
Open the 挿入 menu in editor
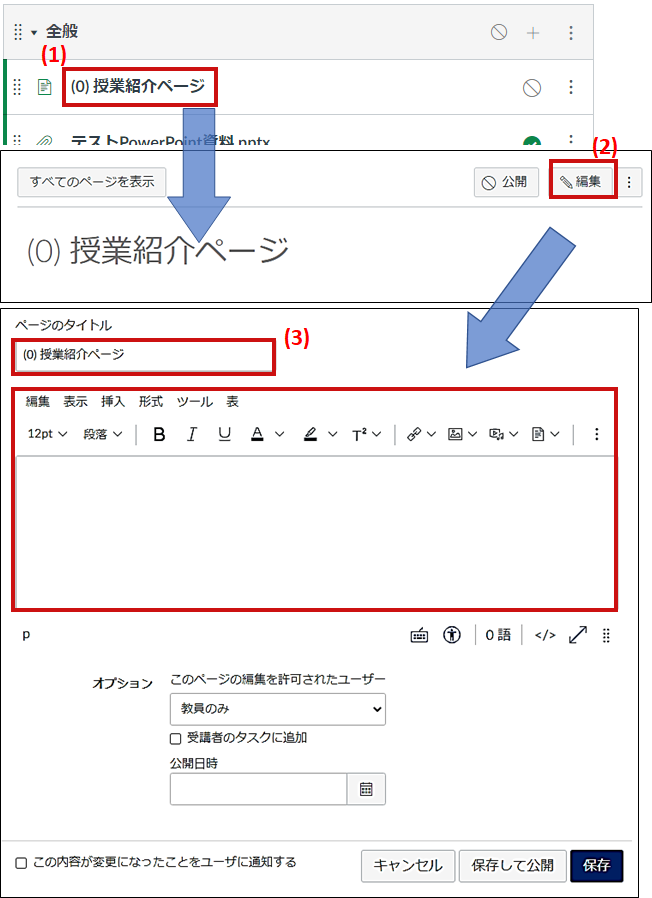(x=113, y=402)
